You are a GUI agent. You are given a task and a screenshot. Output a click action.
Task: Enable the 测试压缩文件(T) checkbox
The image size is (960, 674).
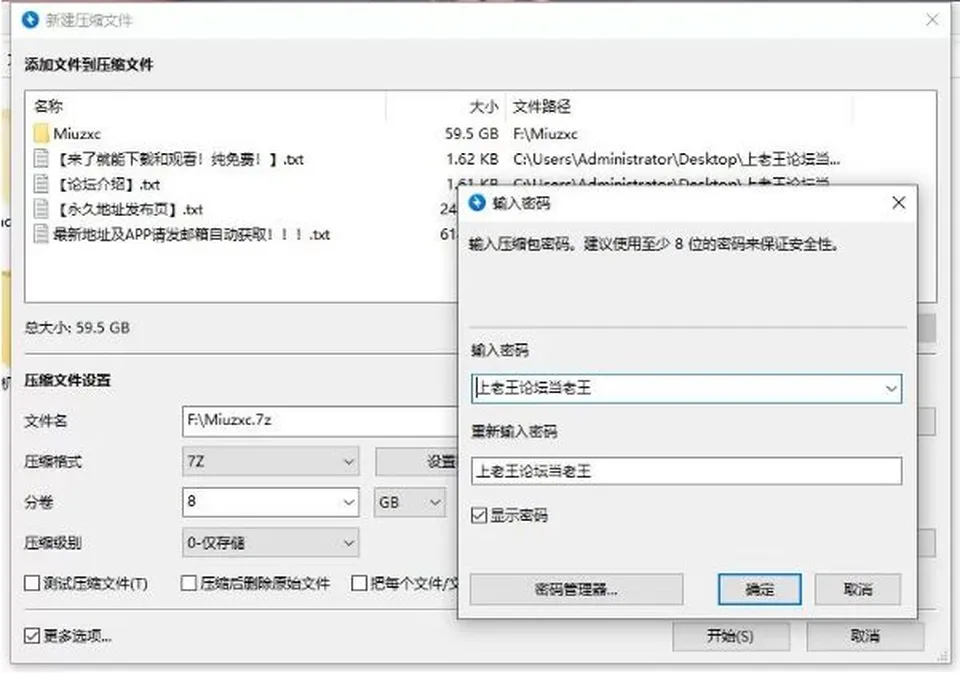click(32, 583)
